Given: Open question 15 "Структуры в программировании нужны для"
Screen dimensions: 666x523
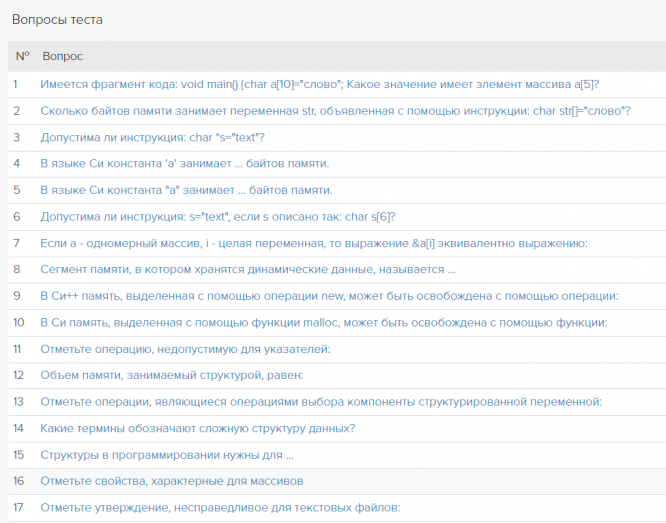Looking at the screenshot, I should (167, 455).
